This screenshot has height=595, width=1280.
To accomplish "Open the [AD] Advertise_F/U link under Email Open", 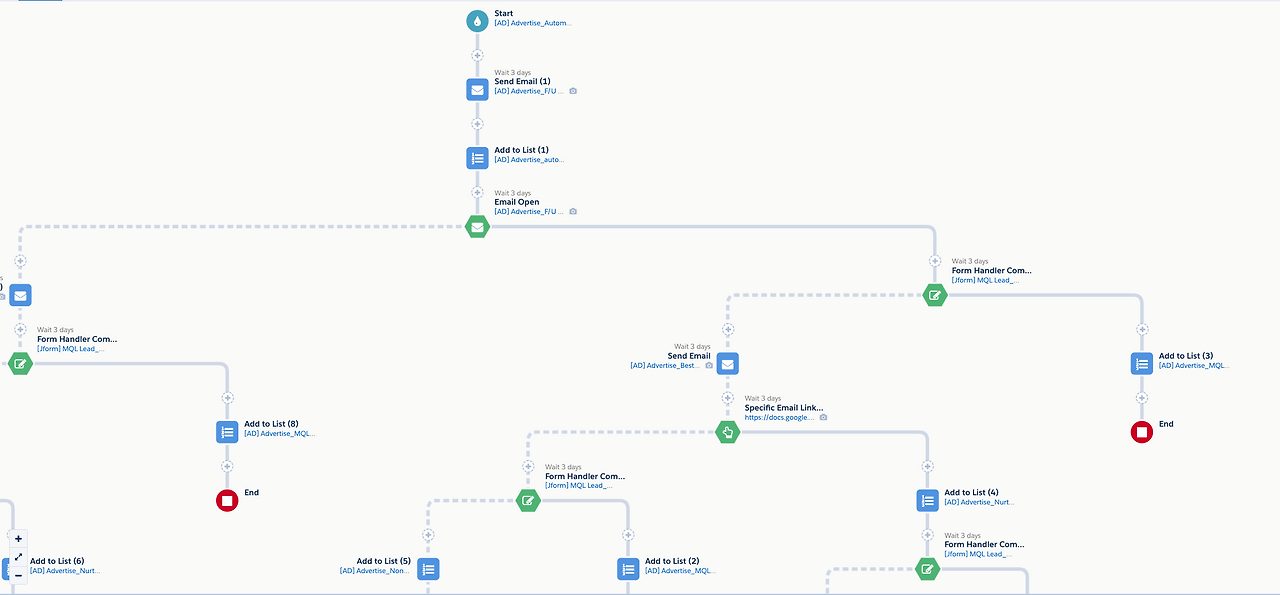I will (530, 212).
